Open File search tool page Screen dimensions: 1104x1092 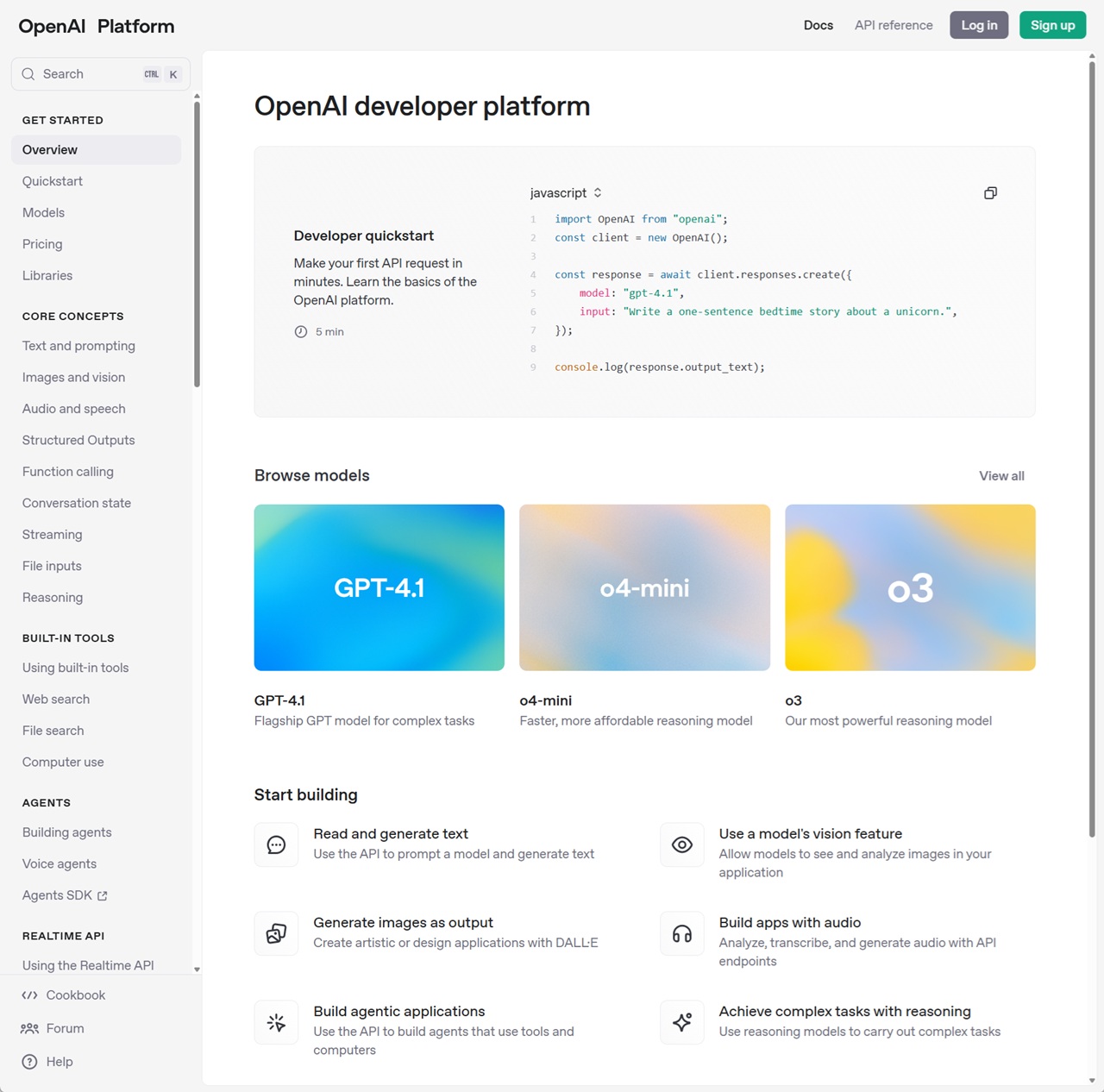[53, 731]
